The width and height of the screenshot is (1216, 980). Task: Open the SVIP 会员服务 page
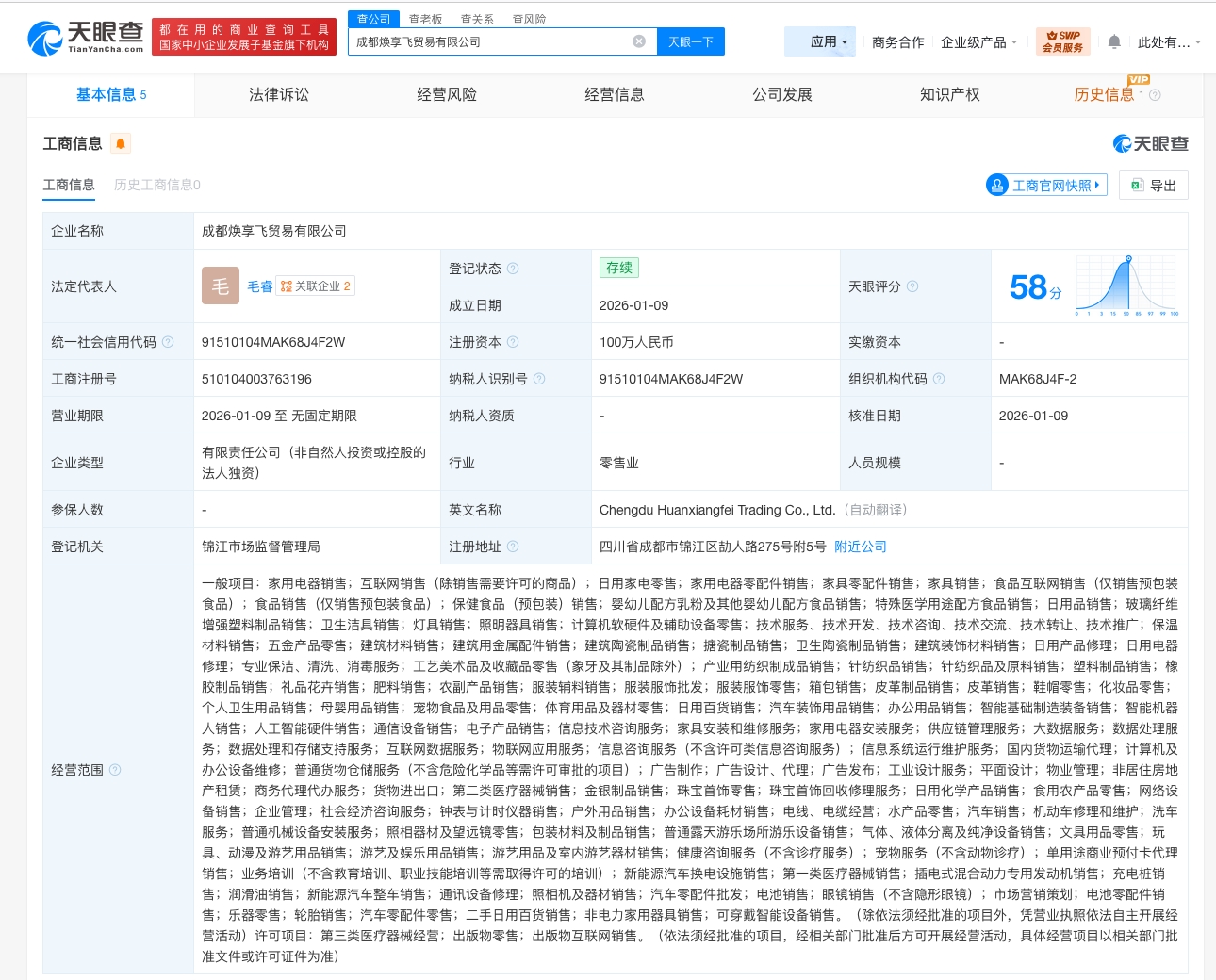(1063, 41)
